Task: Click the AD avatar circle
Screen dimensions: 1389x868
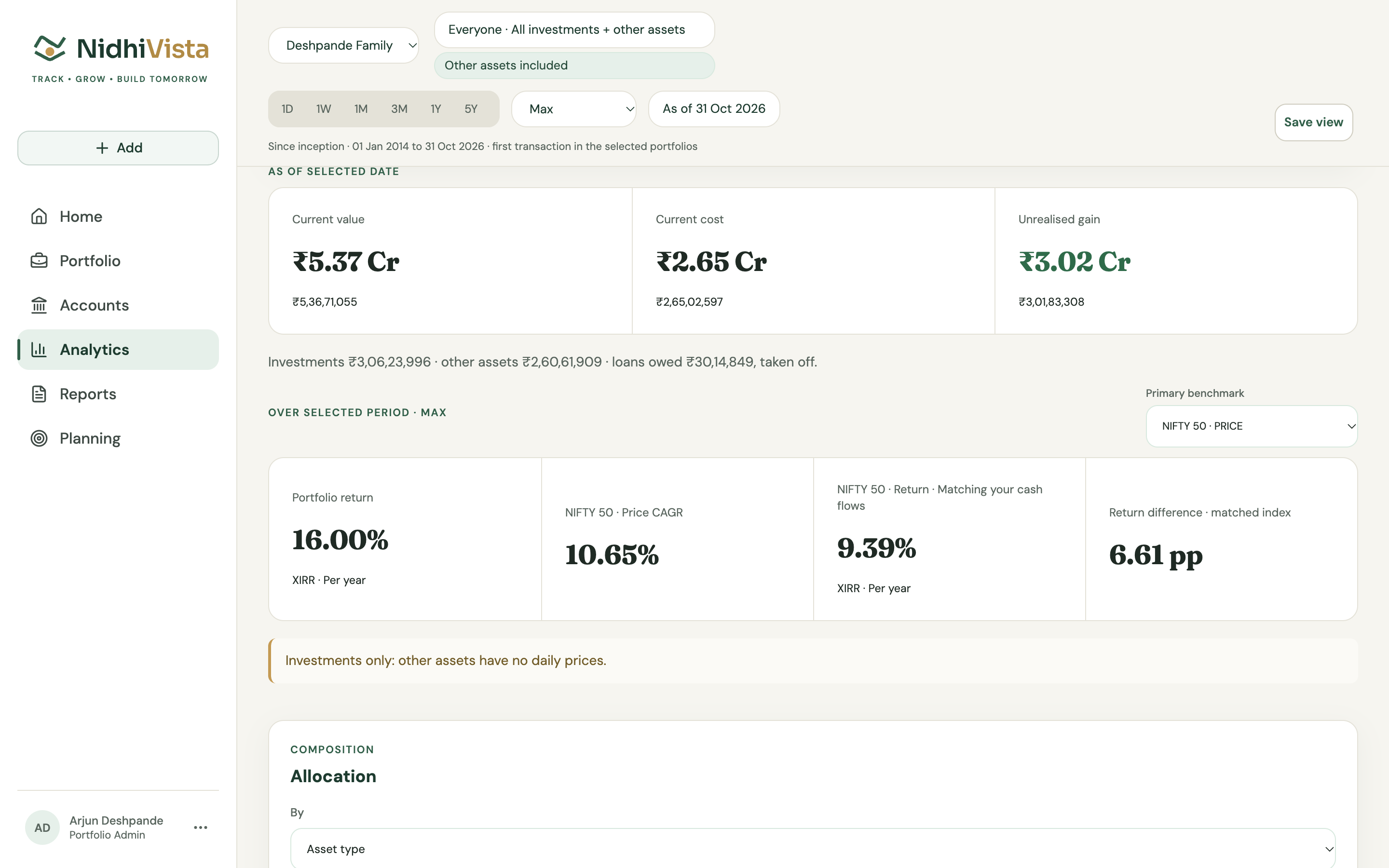Action: [x=42, y=827]
